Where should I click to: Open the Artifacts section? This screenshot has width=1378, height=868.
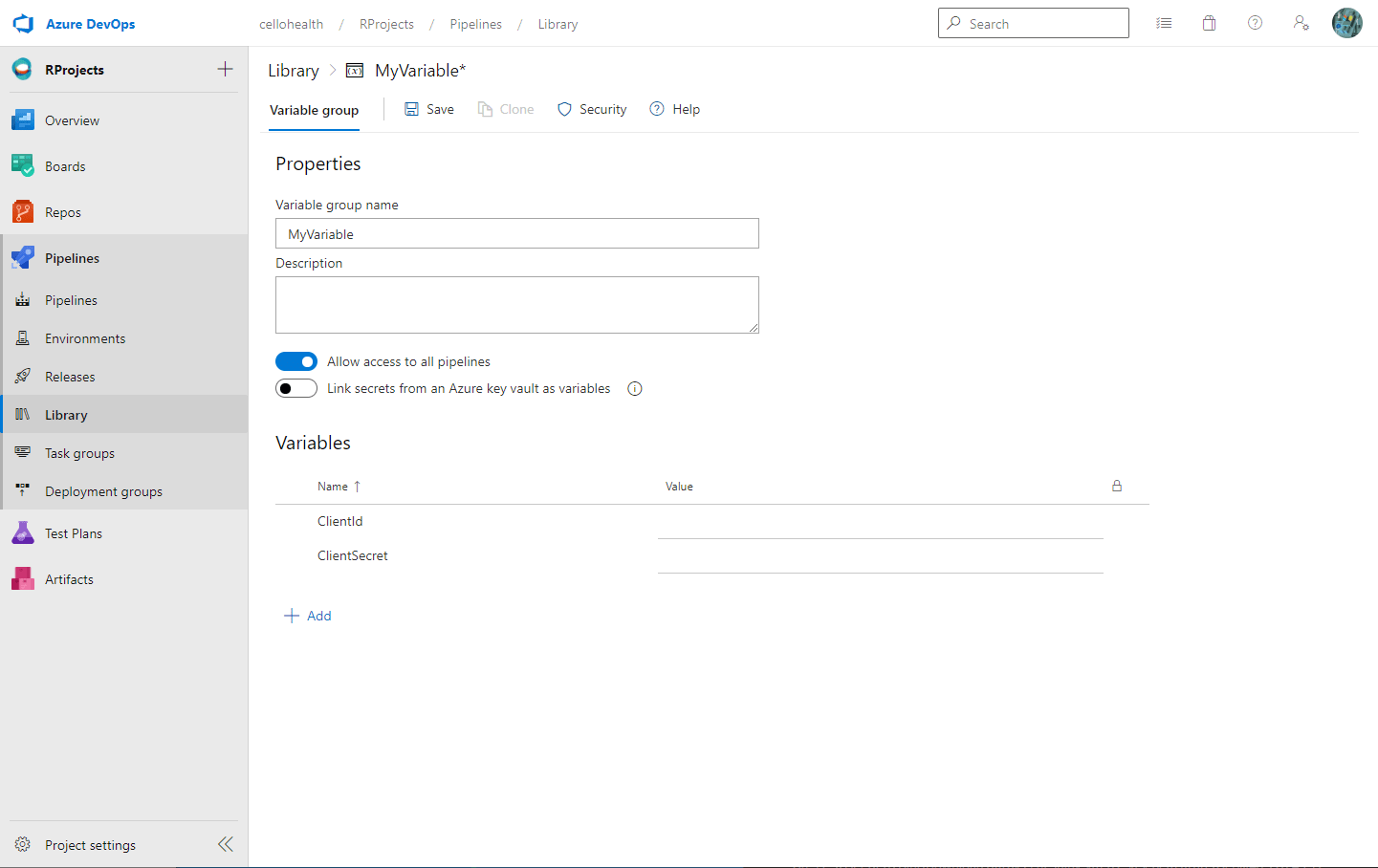68,578
